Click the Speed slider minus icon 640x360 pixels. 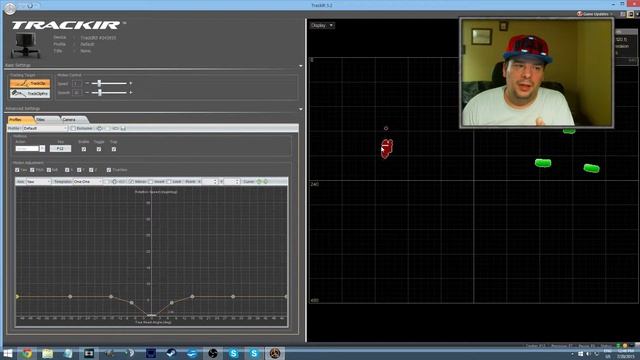point(87,83)
